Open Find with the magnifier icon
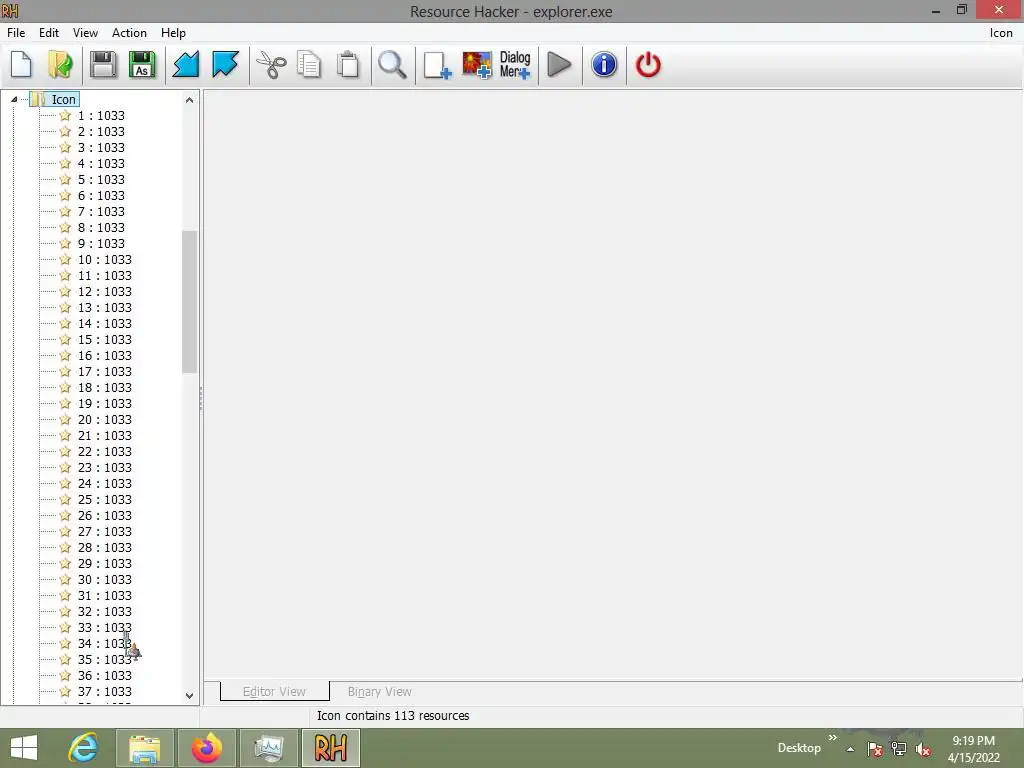Image resolution: width=1024 pixels, height=768 pixels. click(x=392, y=65)
